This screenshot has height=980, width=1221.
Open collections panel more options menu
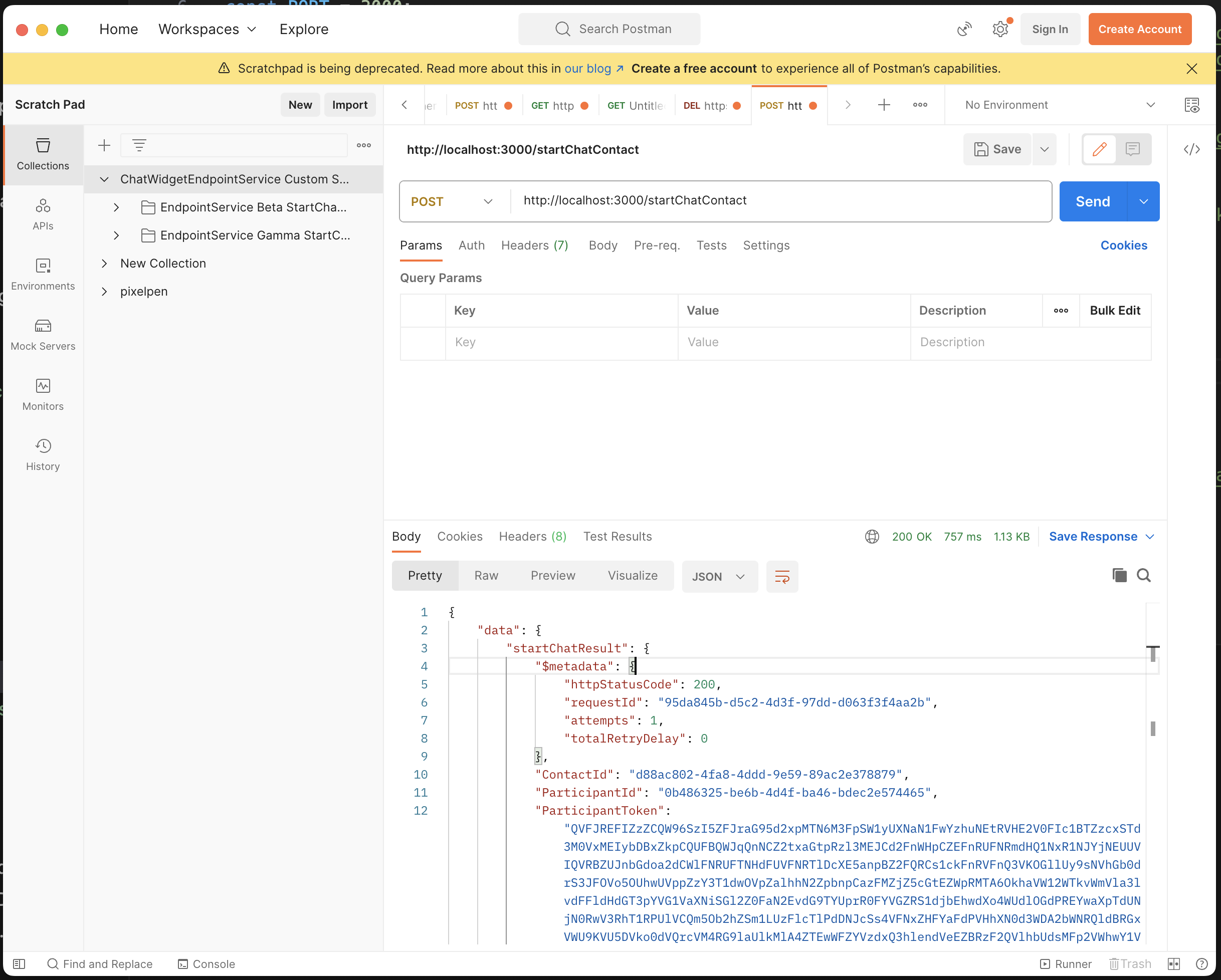[x=363, y=145]
